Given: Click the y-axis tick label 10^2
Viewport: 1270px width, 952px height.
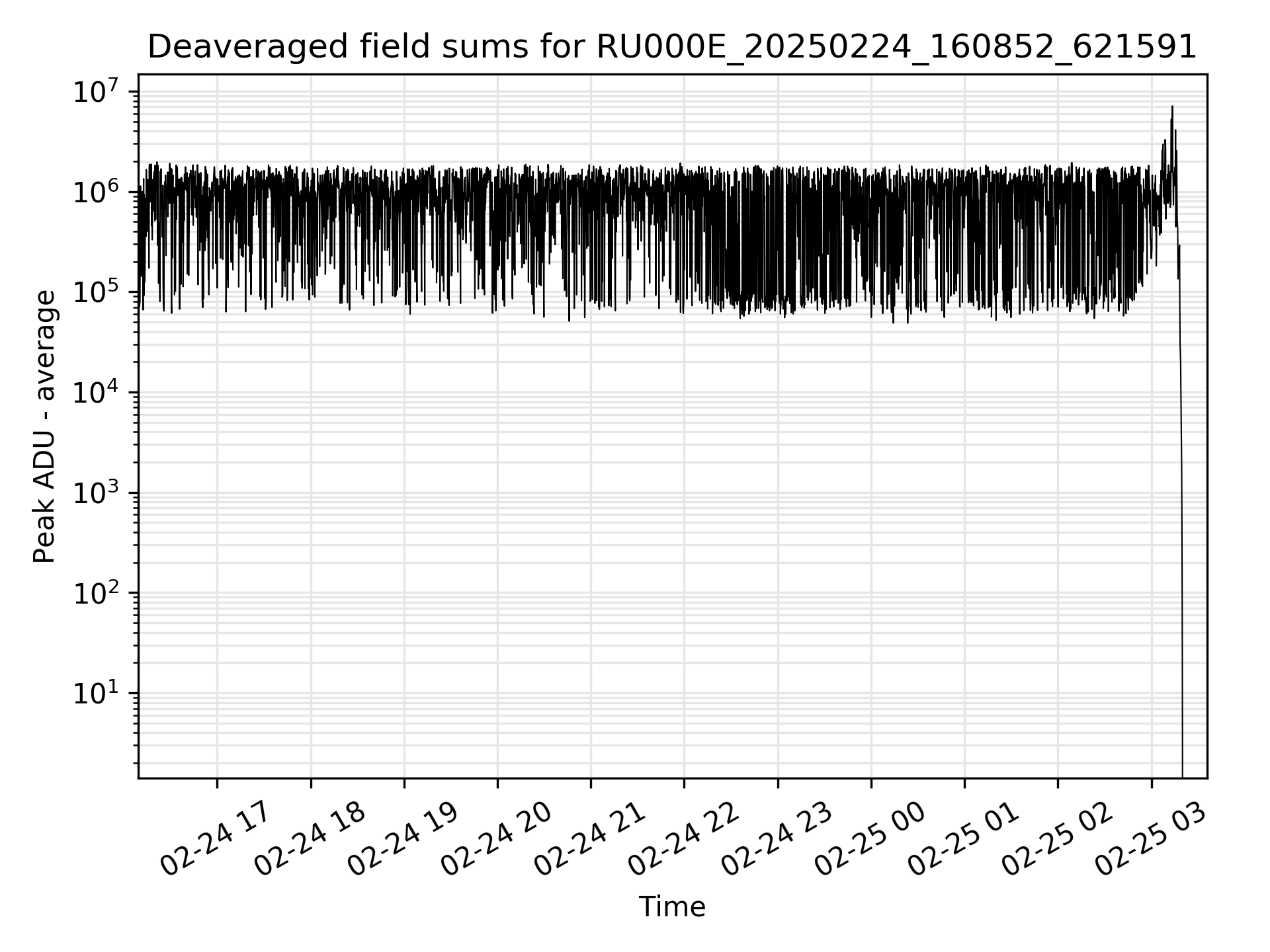Looking at the screenshot, I should click(x=97, y=592).
